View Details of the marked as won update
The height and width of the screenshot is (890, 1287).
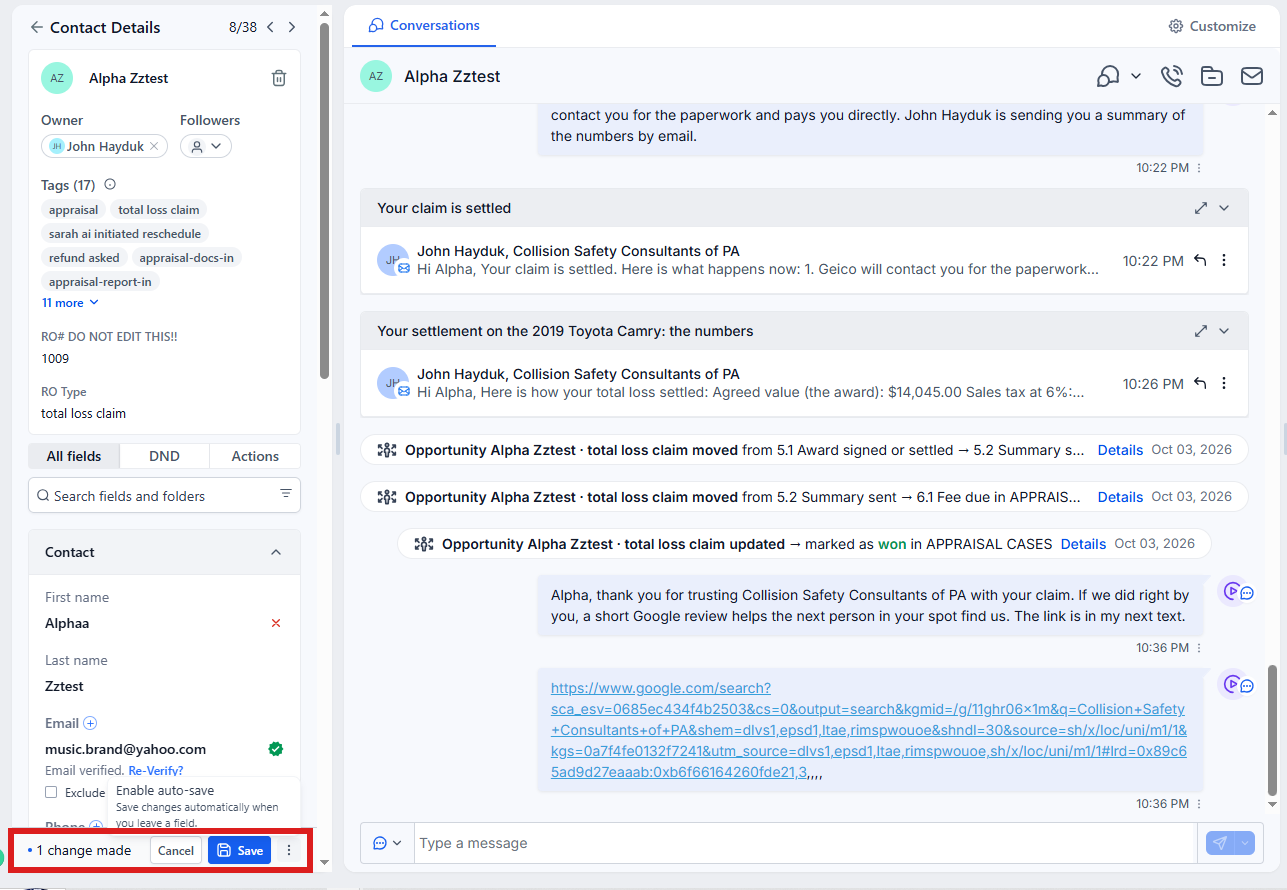1083,544
